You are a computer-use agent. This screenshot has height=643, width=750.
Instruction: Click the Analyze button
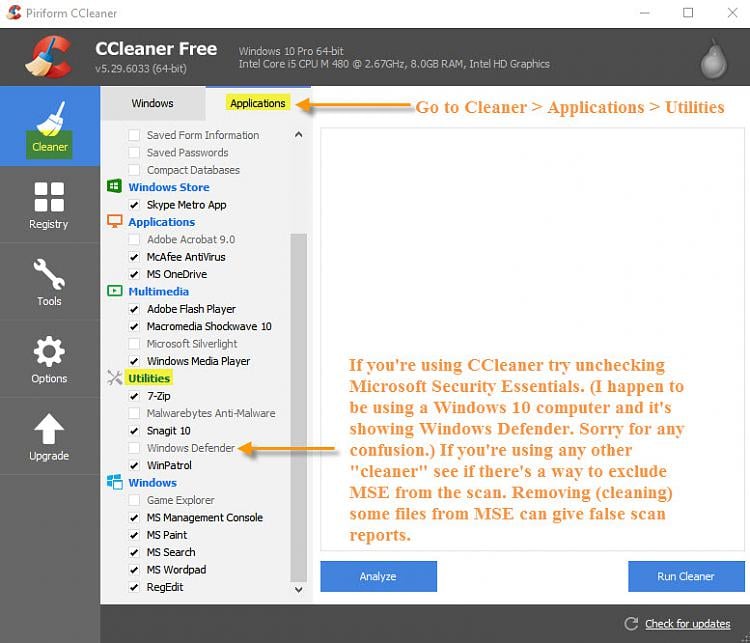click(x=378, y=576)
